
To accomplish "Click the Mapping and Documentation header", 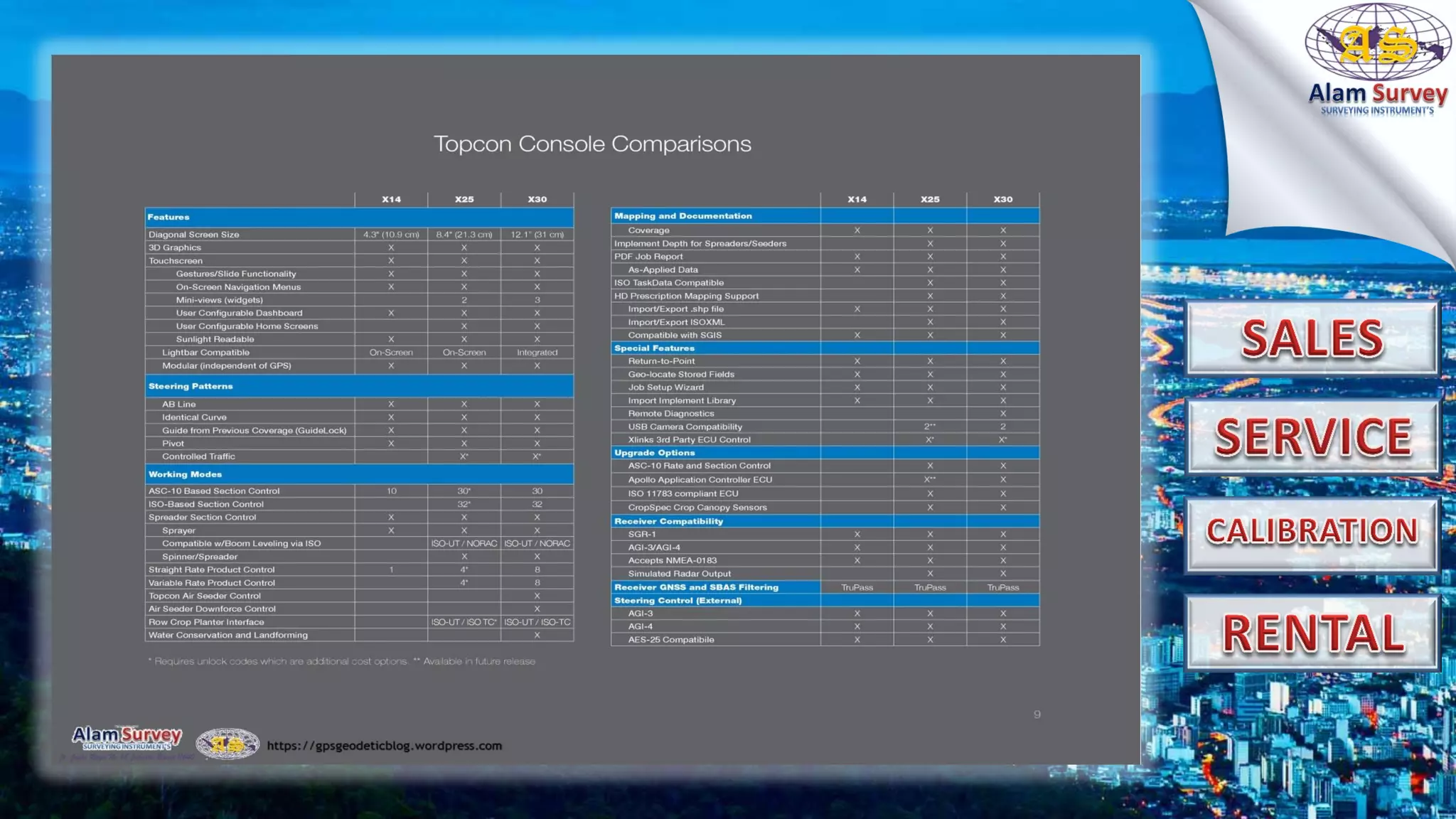I will tap(682, 216).
